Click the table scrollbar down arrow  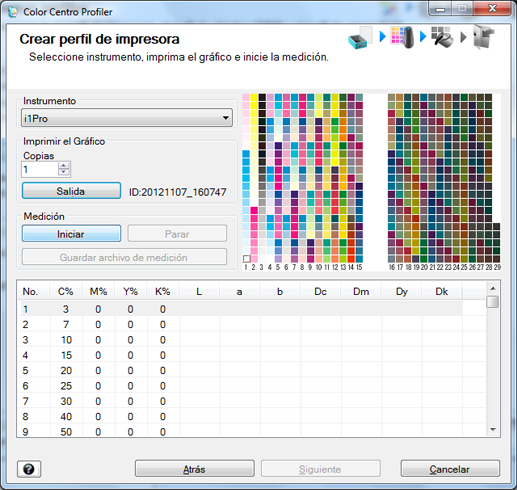[493, 430]
